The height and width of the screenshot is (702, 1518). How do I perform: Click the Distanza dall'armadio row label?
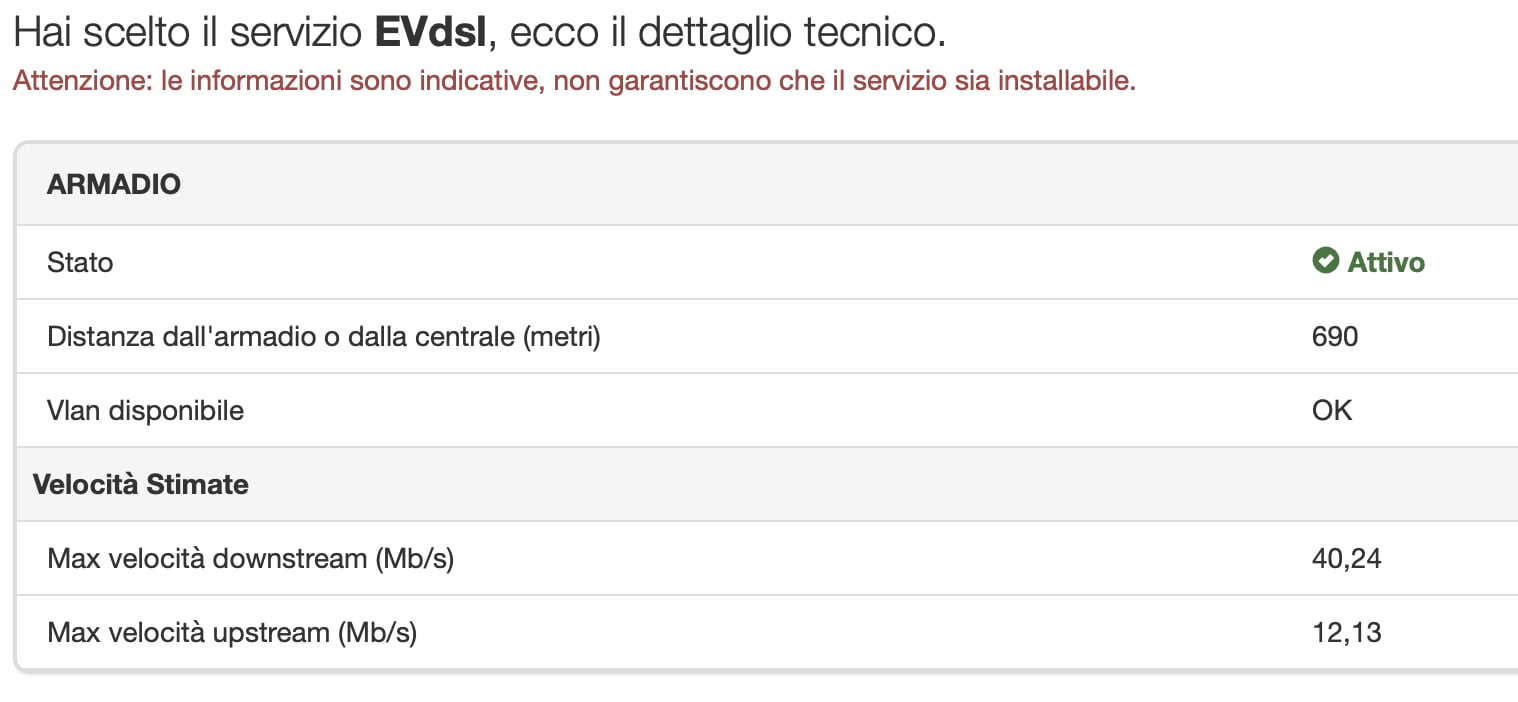tap(323, 337)
